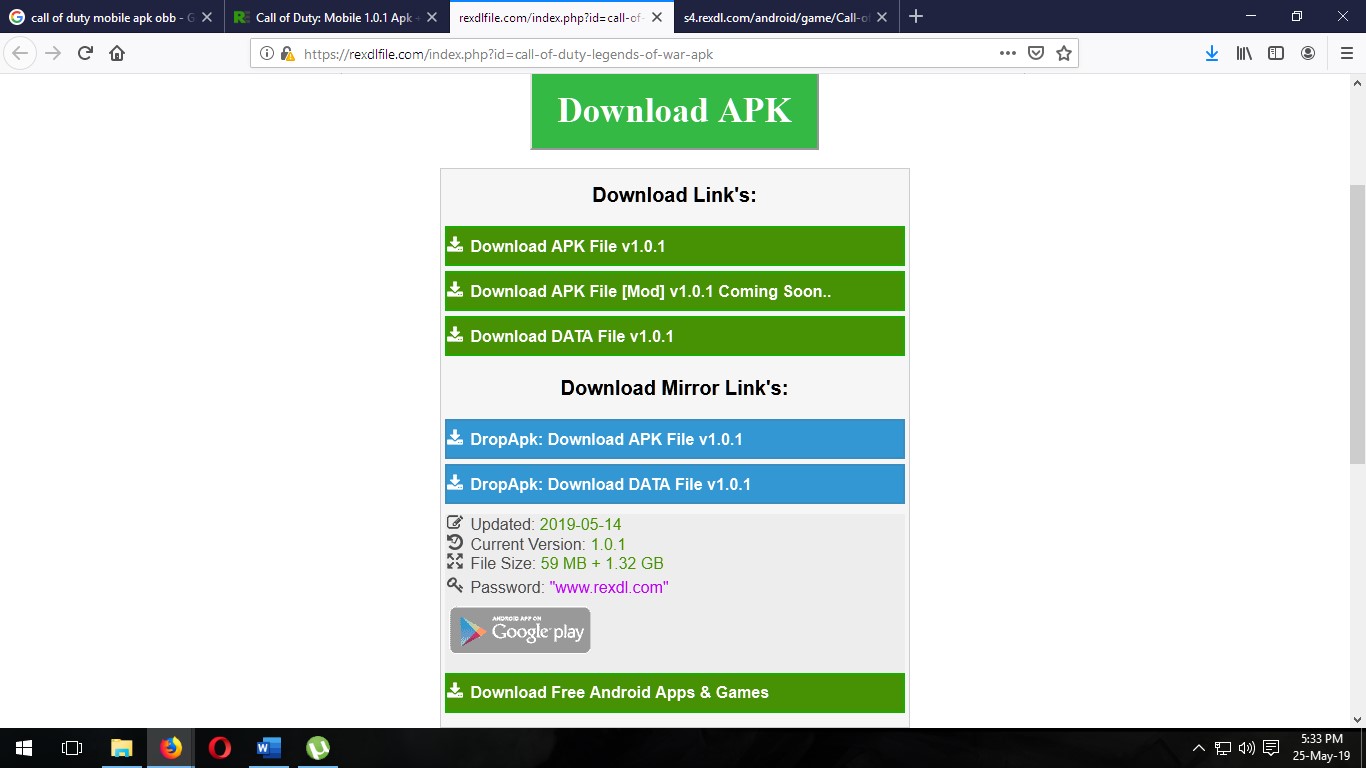Click the Download APK File v1.0.1 link
Image resolution: width=1366 pixels, height=768 pixels.
pos(674,245)
